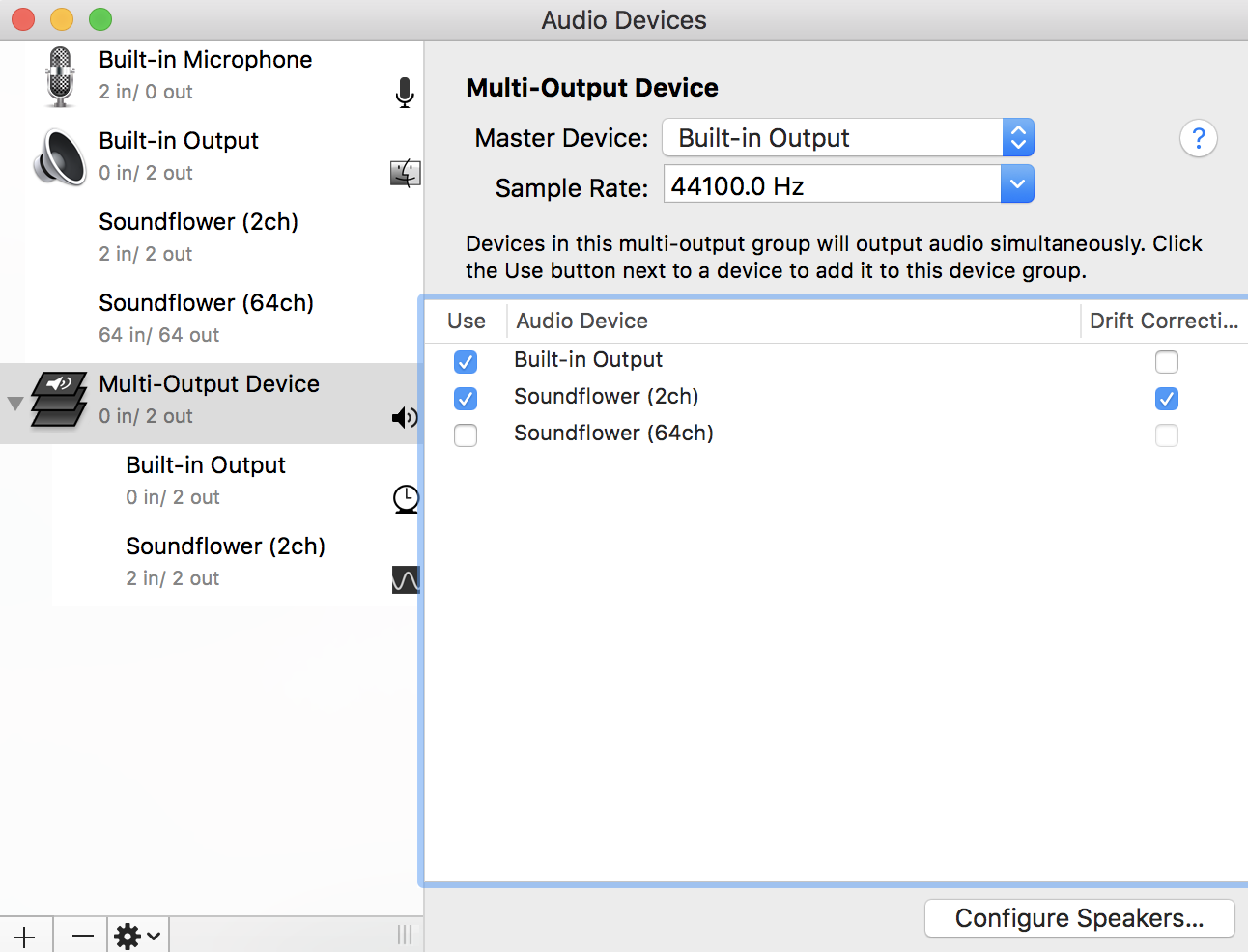Disable drift correction for Soundflower (2ch)

coord(1167,399)
